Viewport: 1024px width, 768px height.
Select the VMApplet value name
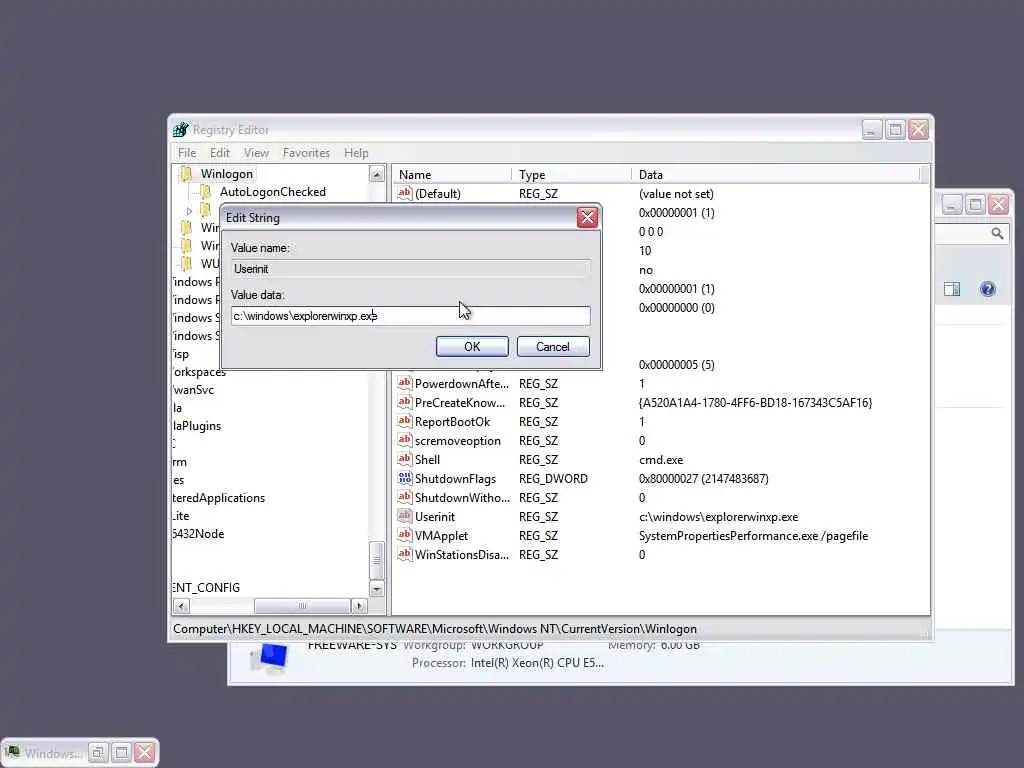(x=441, y=536)
